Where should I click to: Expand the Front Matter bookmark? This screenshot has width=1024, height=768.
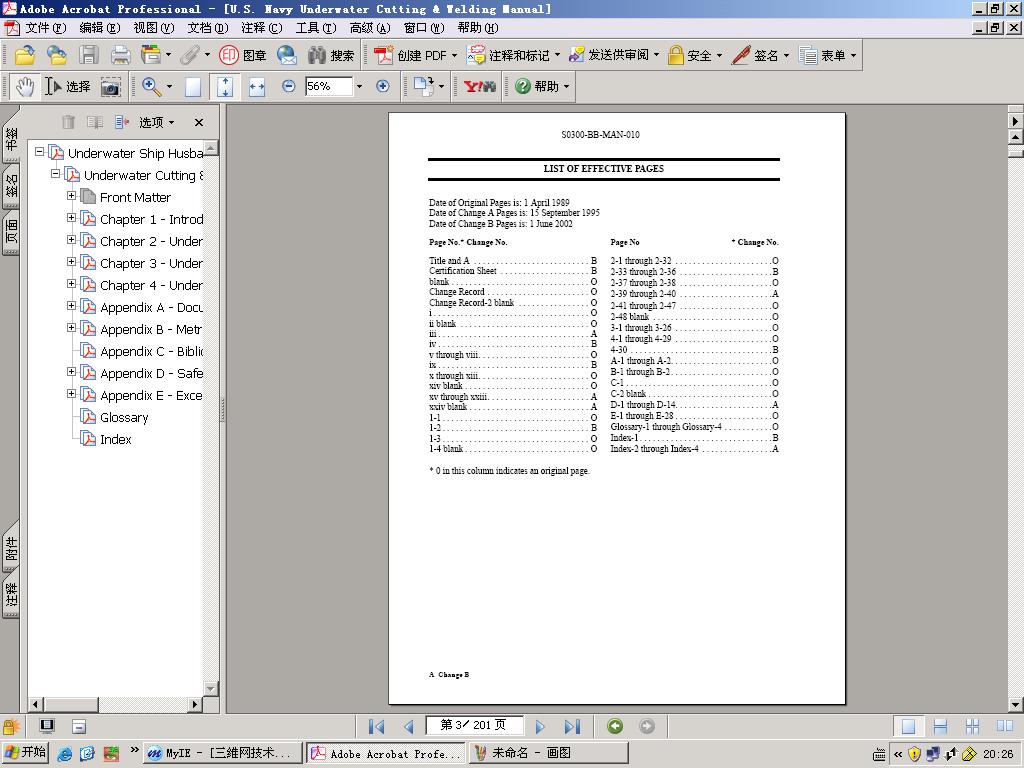click(x=71, y=196)
